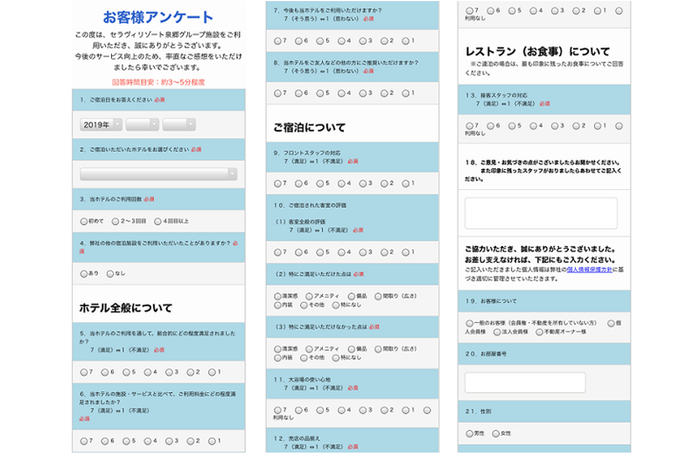
Task: Select あり for other facility usage
Action: [x=83, y=272]
